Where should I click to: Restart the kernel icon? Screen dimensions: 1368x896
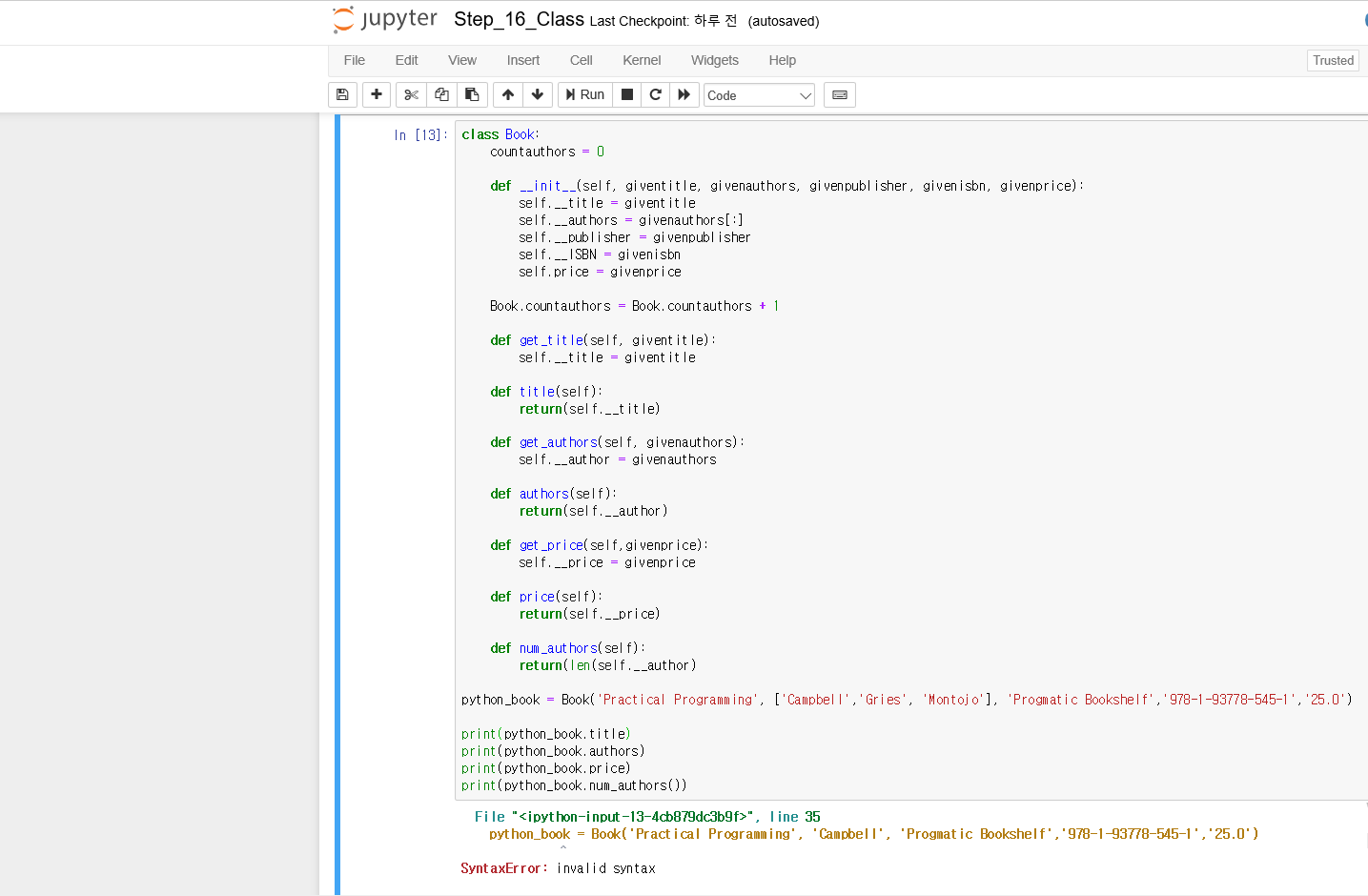pos(655,94)
